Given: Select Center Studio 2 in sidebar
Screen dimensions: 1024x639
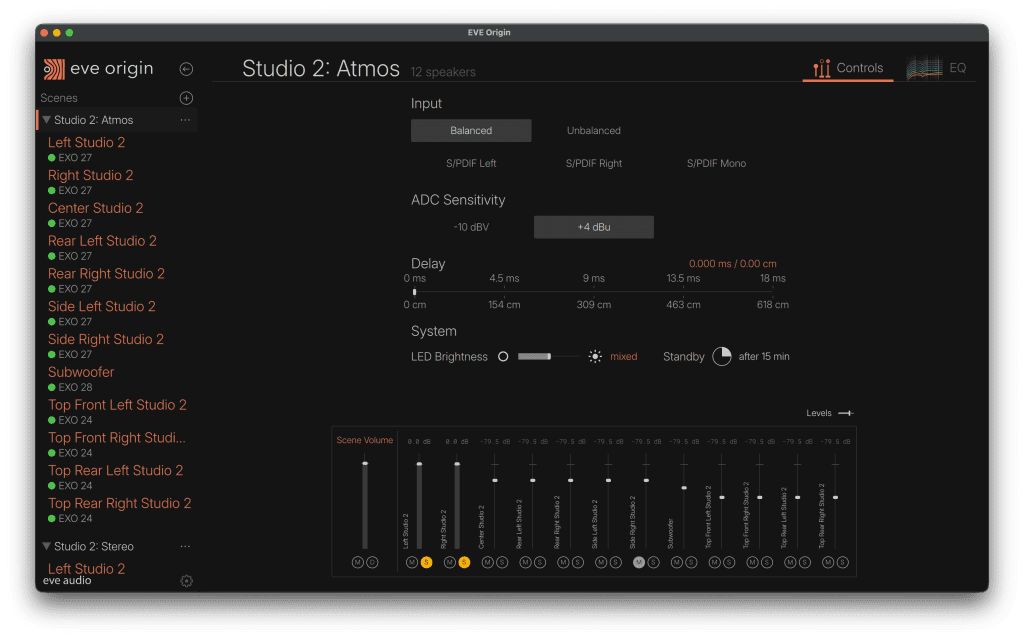Looking at the screenshot, I should 95,208.
